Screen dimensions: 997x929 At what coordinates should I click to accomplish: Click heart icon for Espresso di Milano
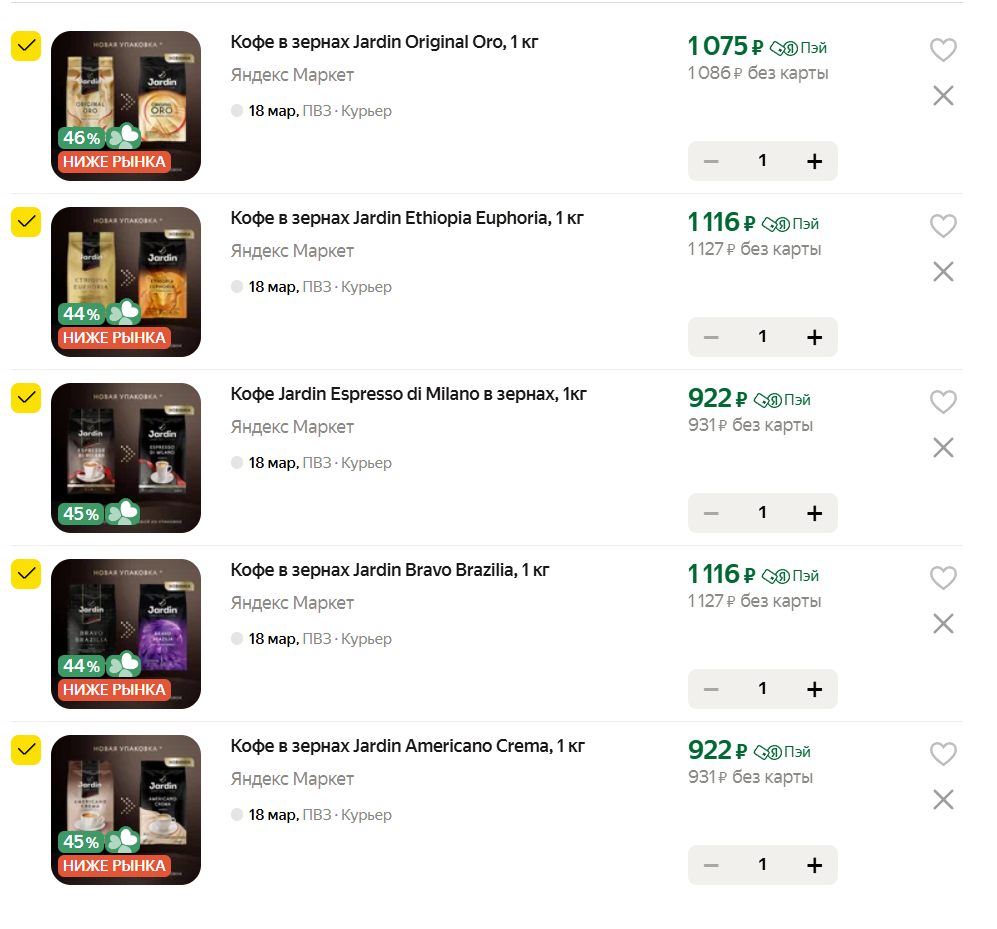pyautogui.click(x=943, y=402)
